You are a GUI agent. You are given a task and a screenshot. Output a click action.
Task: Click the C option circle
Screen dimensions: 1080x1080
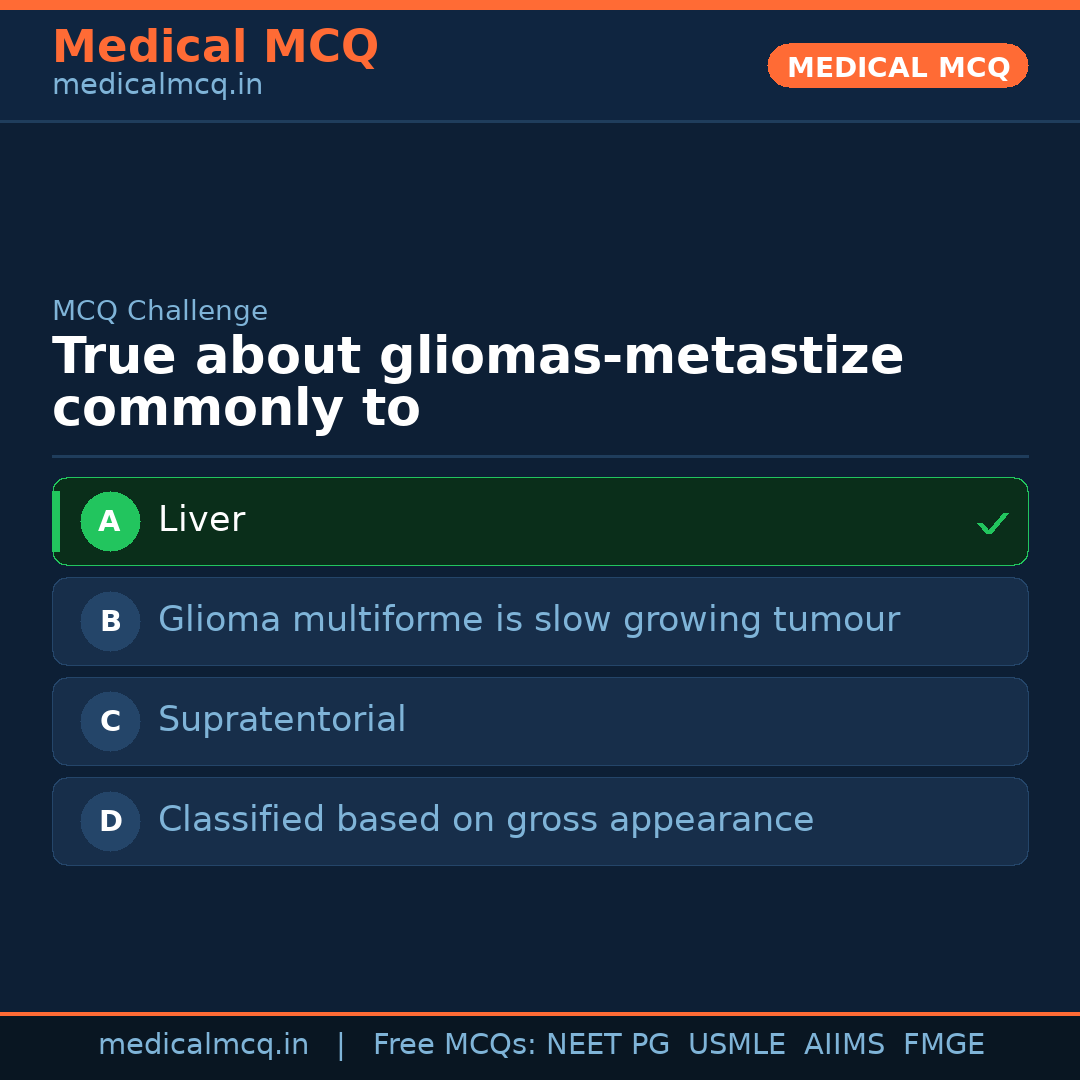110,721
